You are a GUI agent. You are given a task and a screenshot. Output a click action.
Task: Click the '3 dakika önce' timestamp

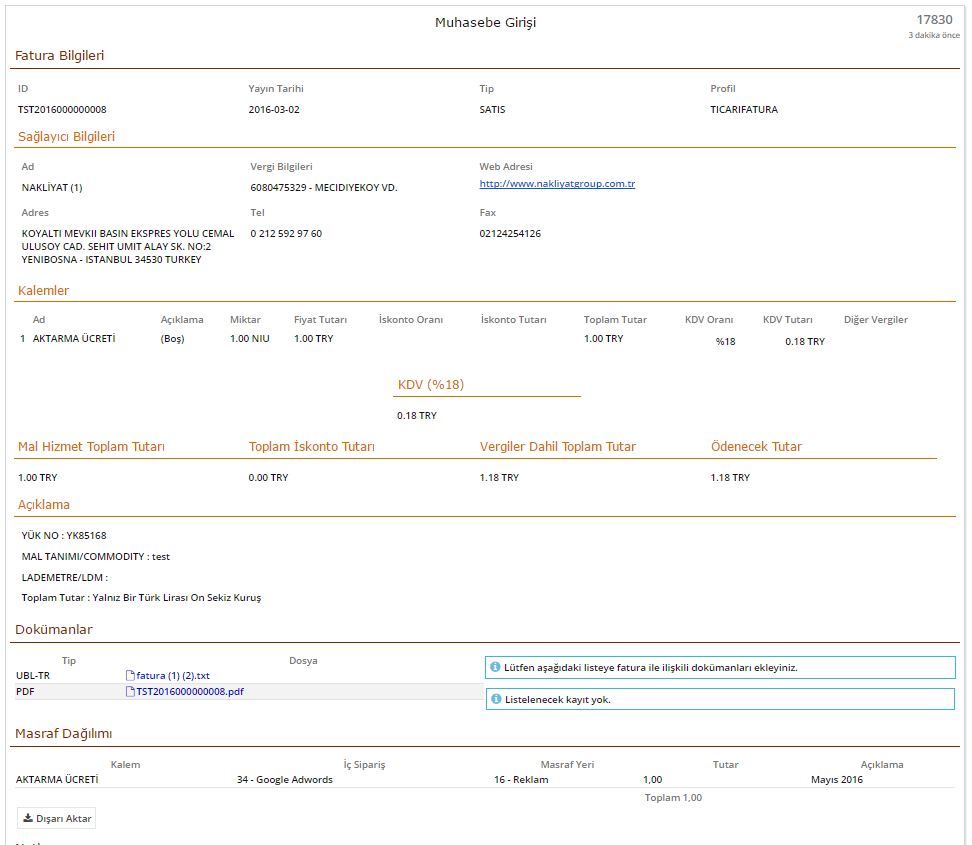coord(933,35)
